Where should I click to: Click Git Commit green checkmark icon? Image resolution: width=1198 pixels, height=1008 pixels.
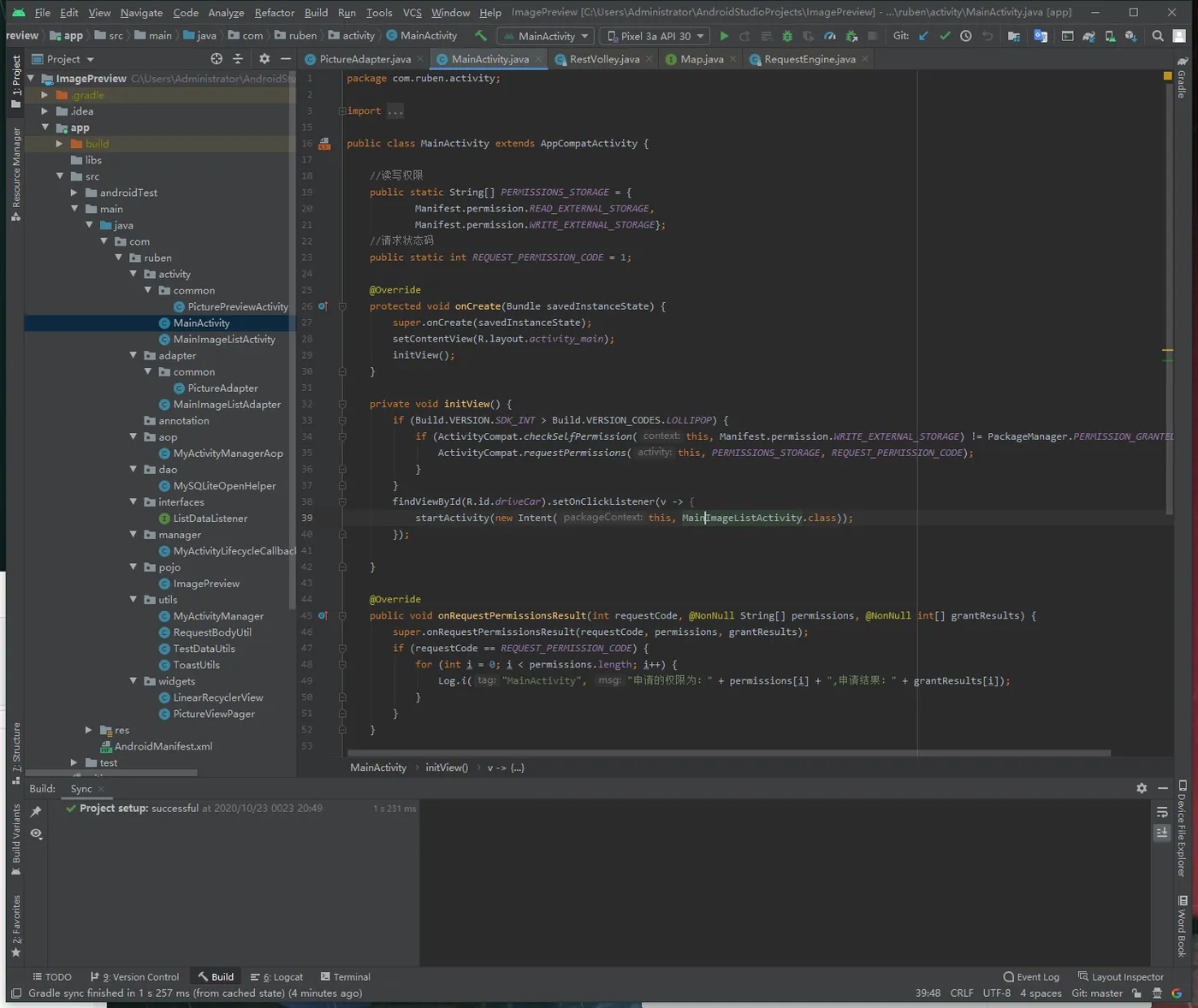945,36
